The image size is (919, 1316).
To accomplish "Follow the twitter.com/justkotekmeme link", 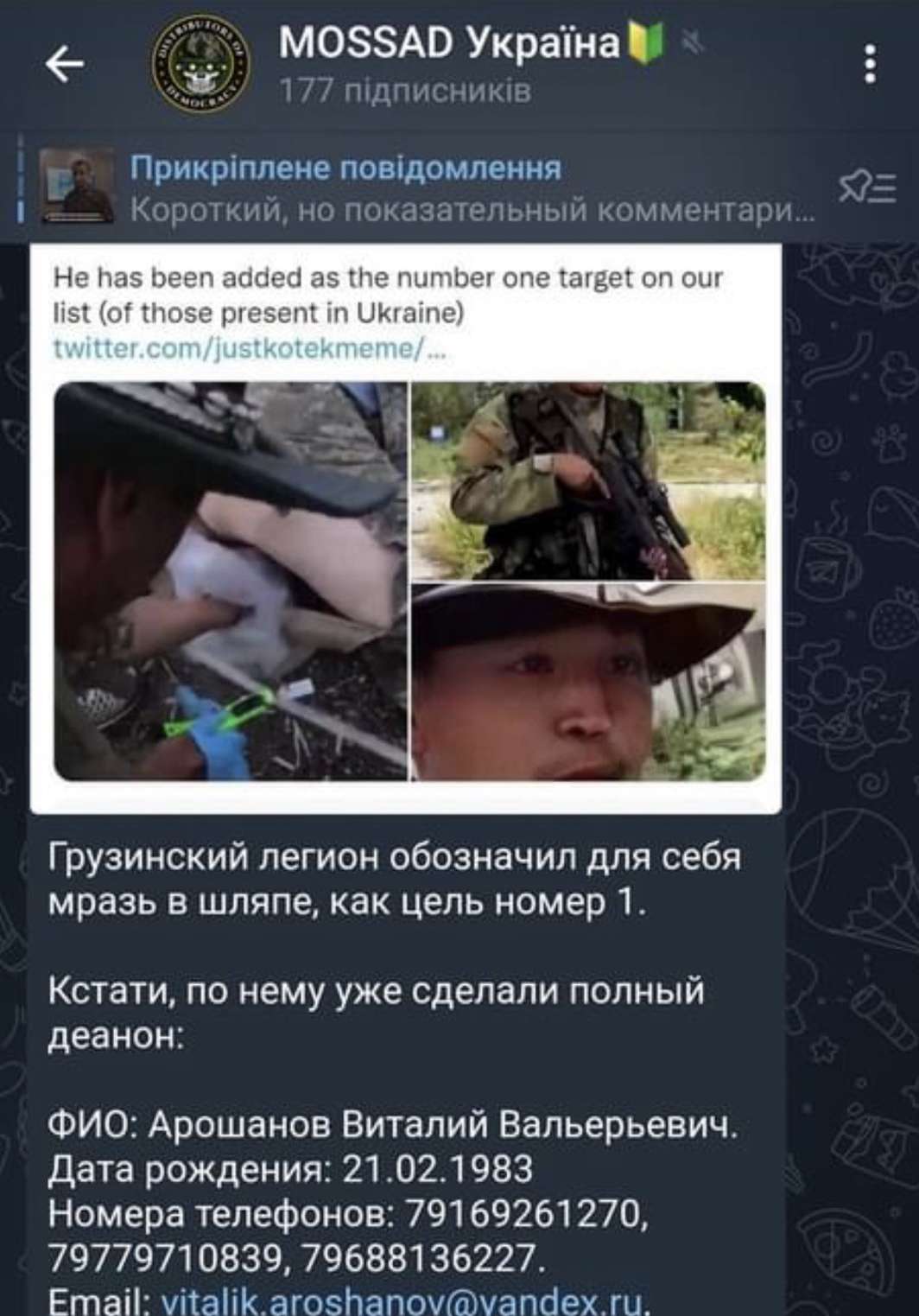I will (x=250, y=348).
